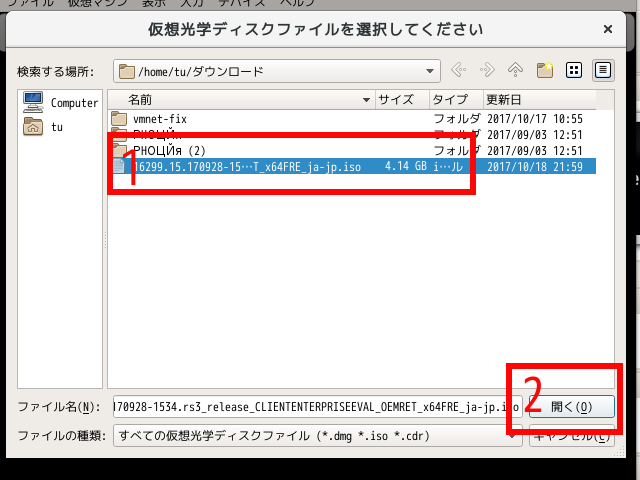
Task: Click the back navigation arrow
Action: [x=459, y=71]
